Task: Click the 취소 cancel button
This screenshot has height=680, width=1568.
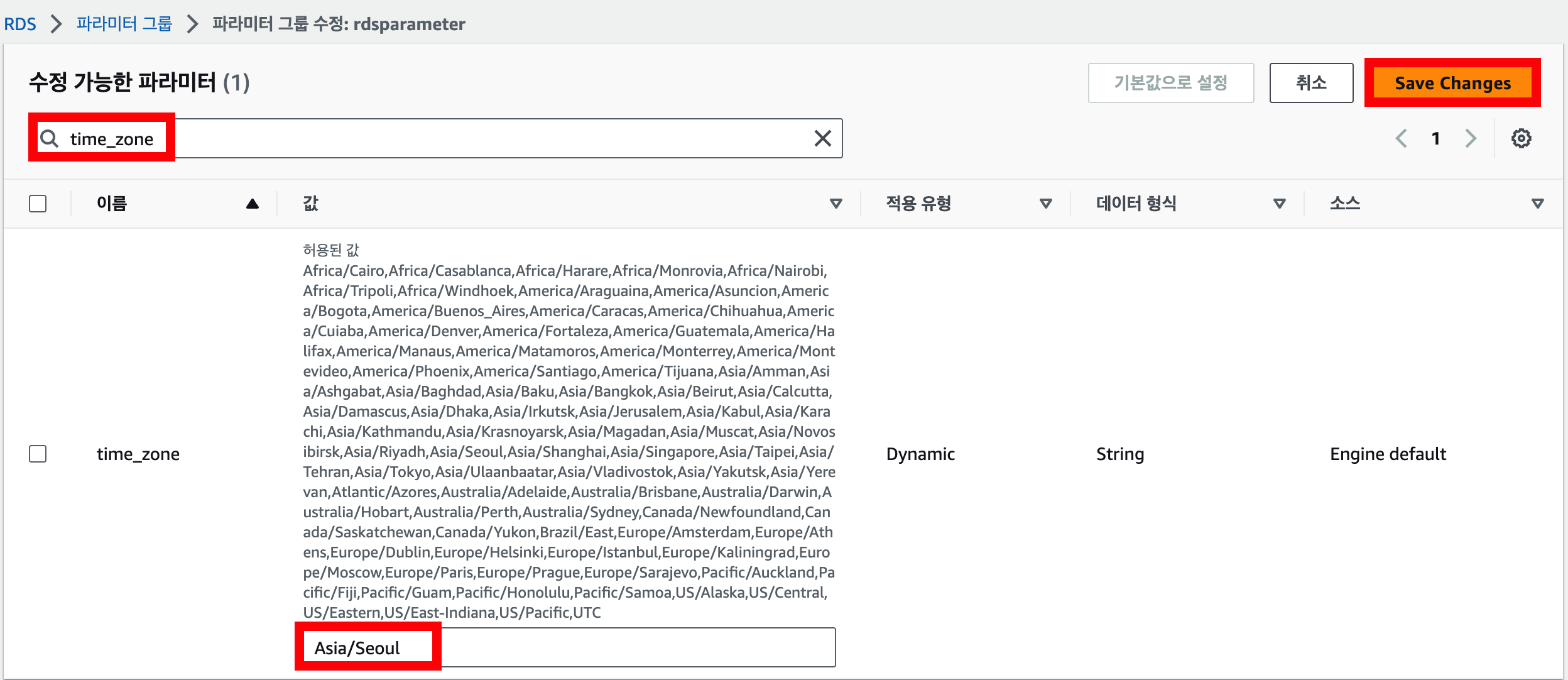Action: pos(1311,83)
